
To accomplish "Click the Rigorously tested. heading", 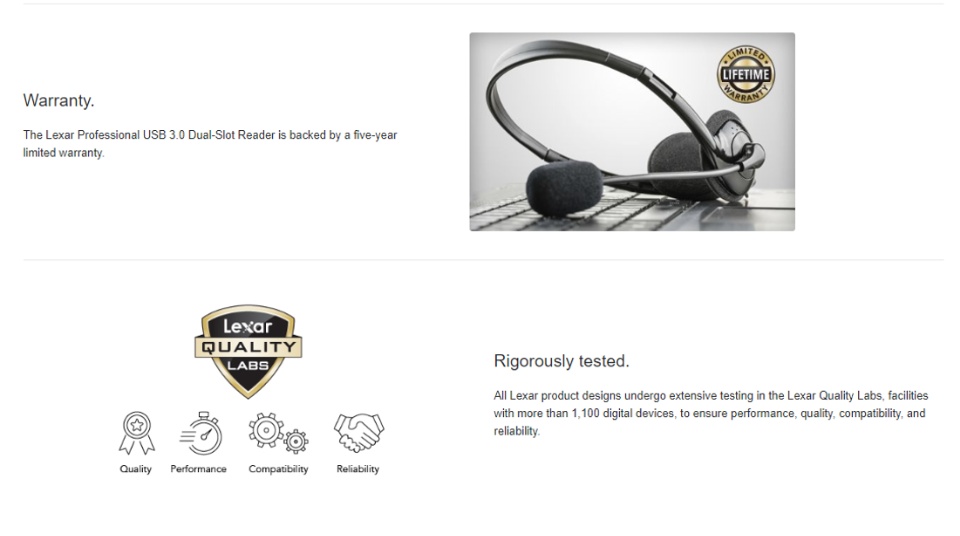I will point(561,361).
